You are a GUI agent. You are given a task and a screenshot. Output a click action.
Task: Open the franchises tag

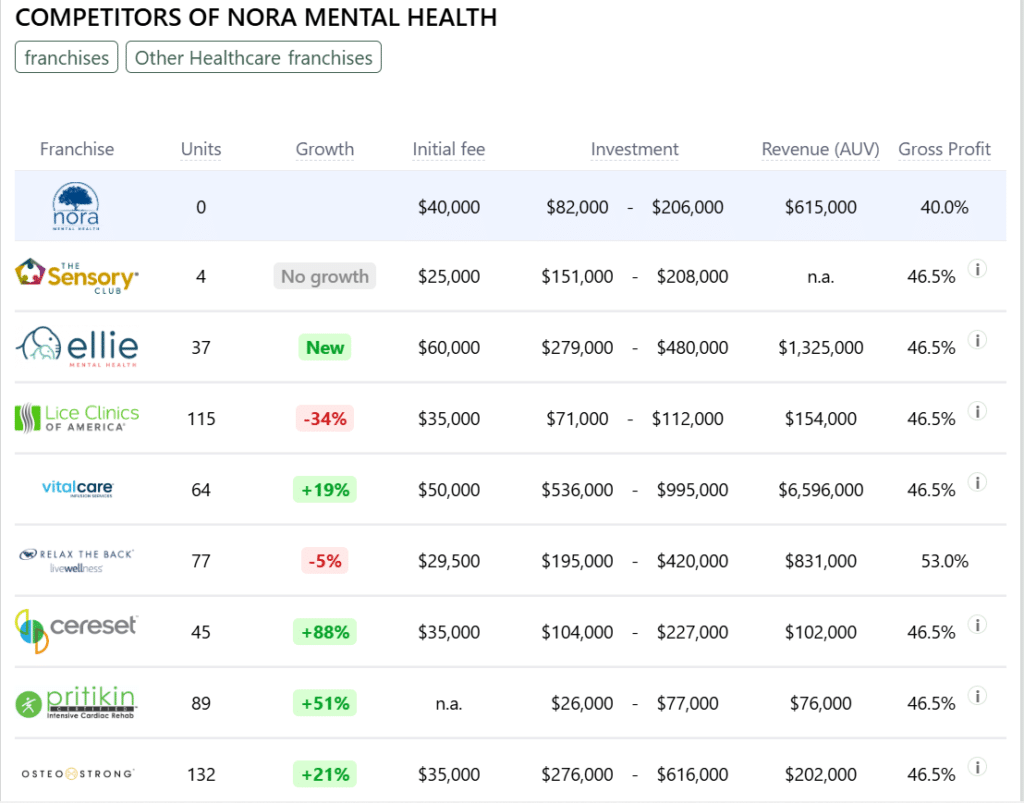point(67,57)
